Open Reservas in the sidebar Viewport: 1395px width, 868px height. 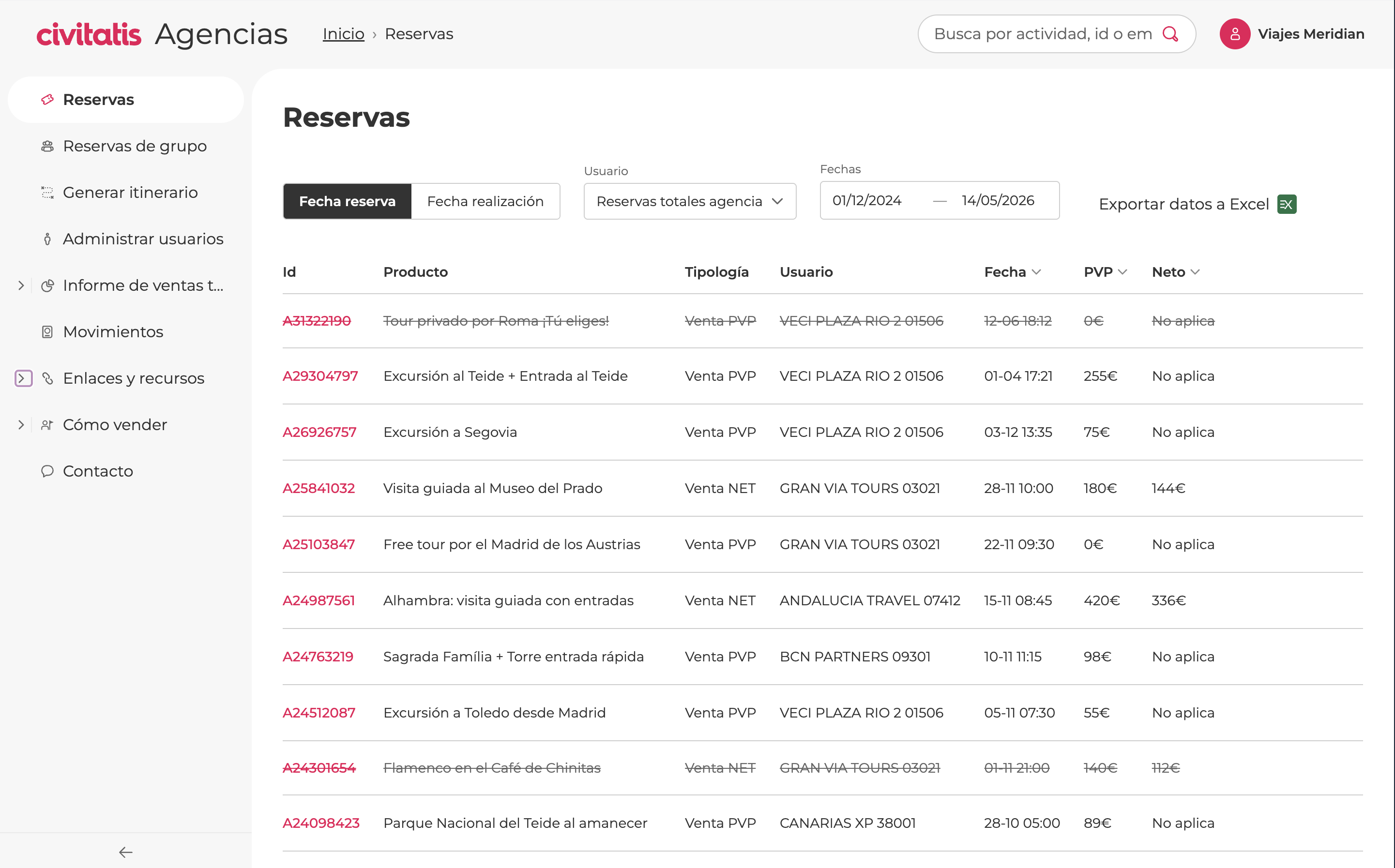click(126, 100)
